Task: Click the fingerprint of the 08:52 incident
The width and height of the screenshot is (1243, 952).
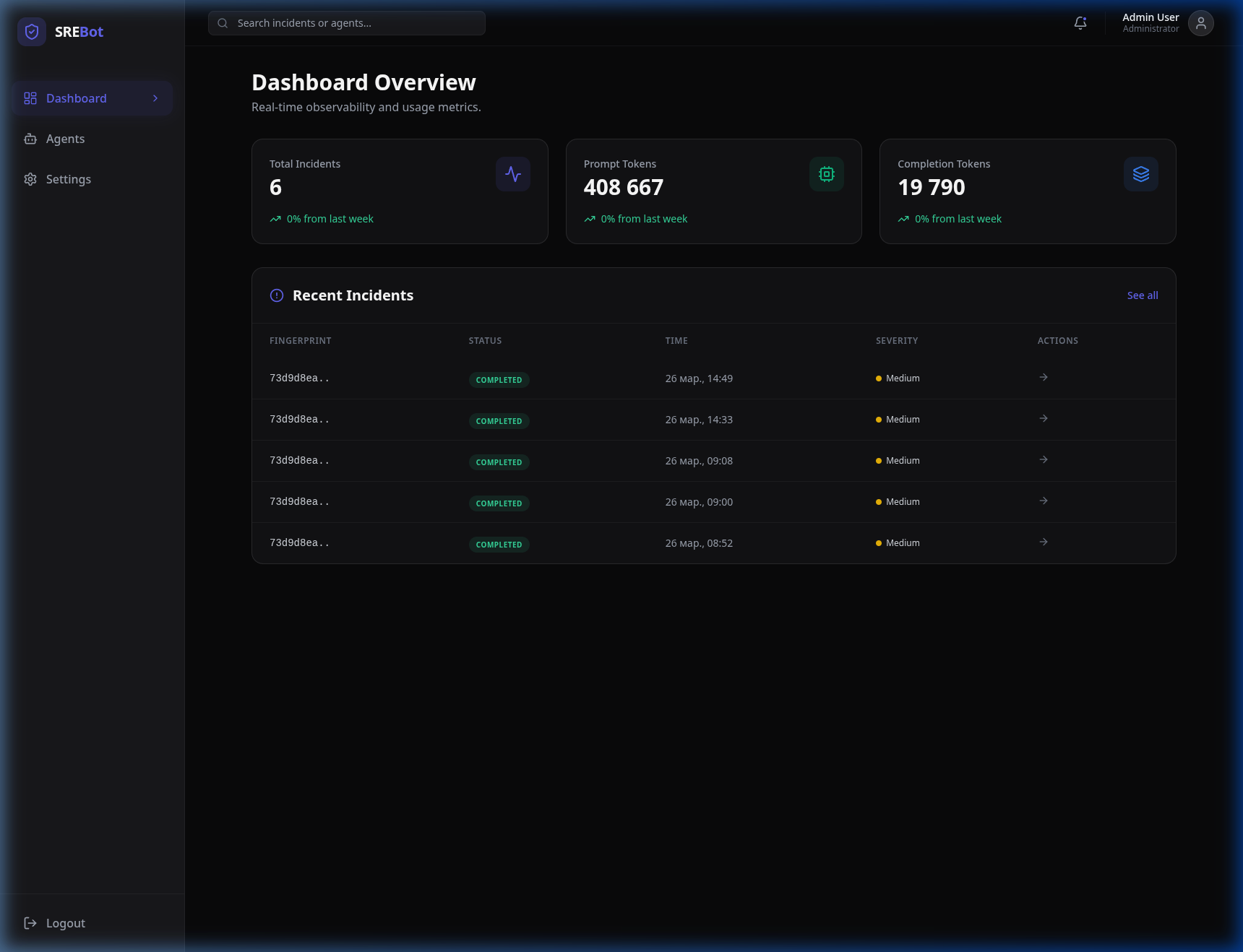Action: click(299, 542)
